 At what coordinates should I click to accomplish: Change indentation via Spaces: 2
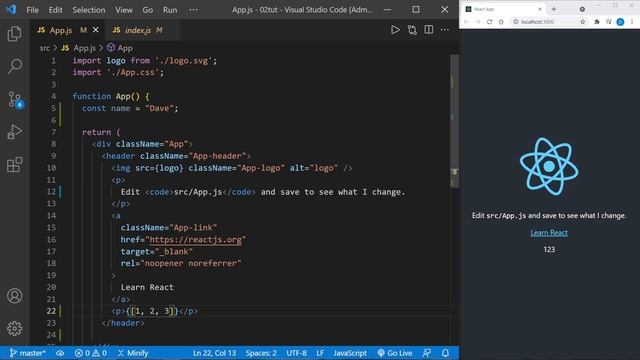point(261,353)
